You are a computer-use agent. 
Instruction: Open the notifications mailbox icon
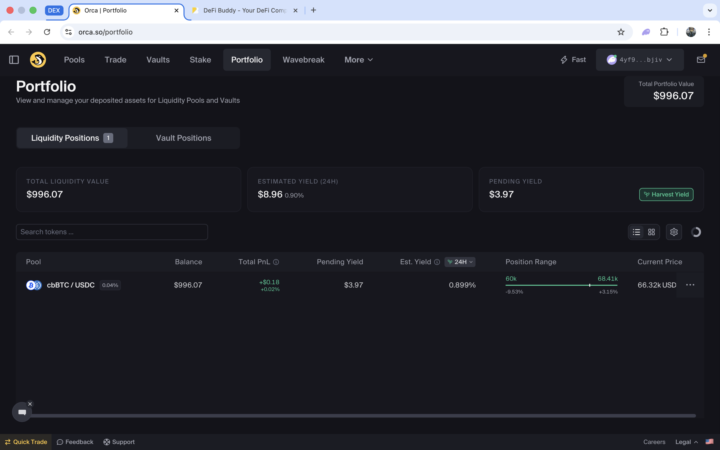701,59
